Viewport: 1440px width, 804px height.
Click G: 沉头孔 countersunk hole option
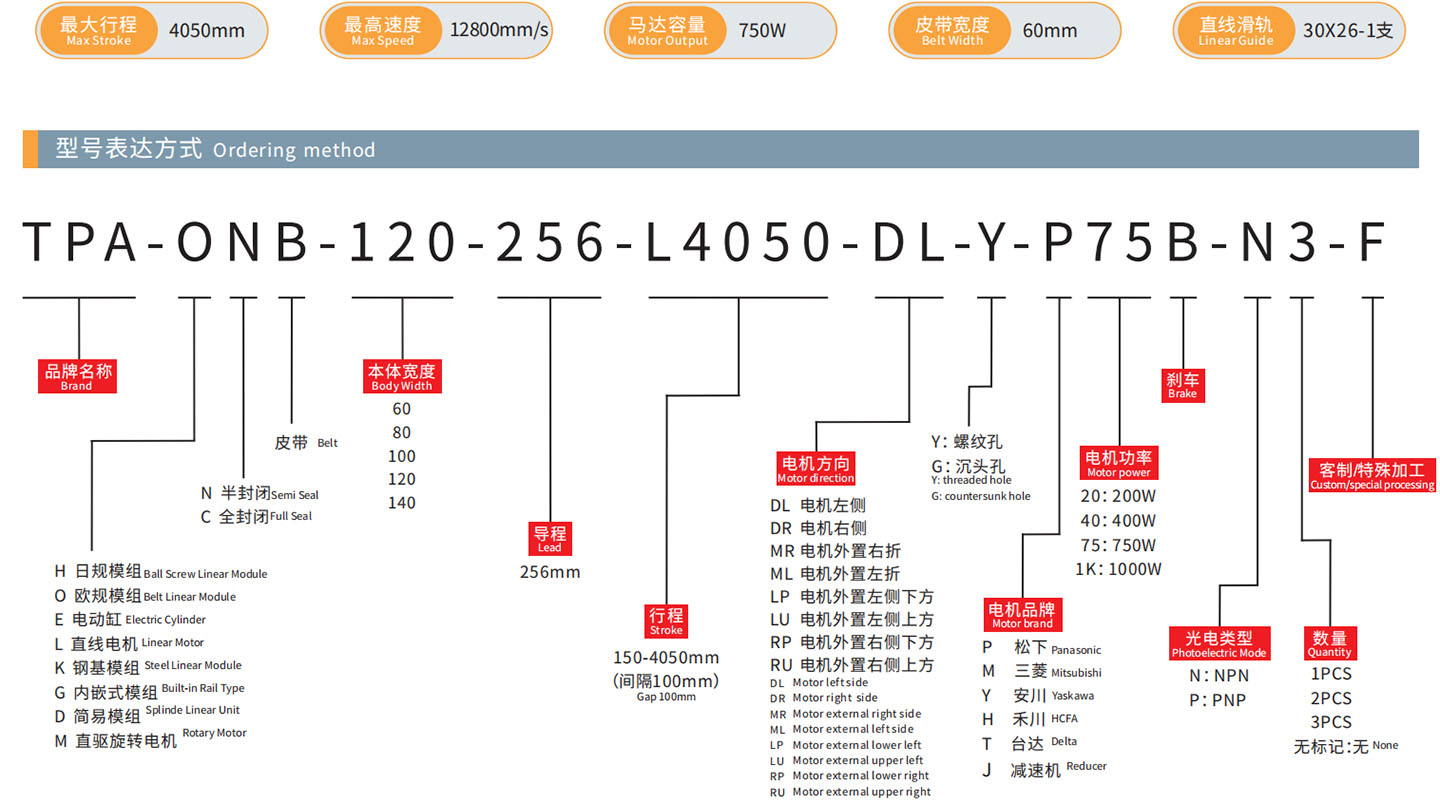(968, 465)
